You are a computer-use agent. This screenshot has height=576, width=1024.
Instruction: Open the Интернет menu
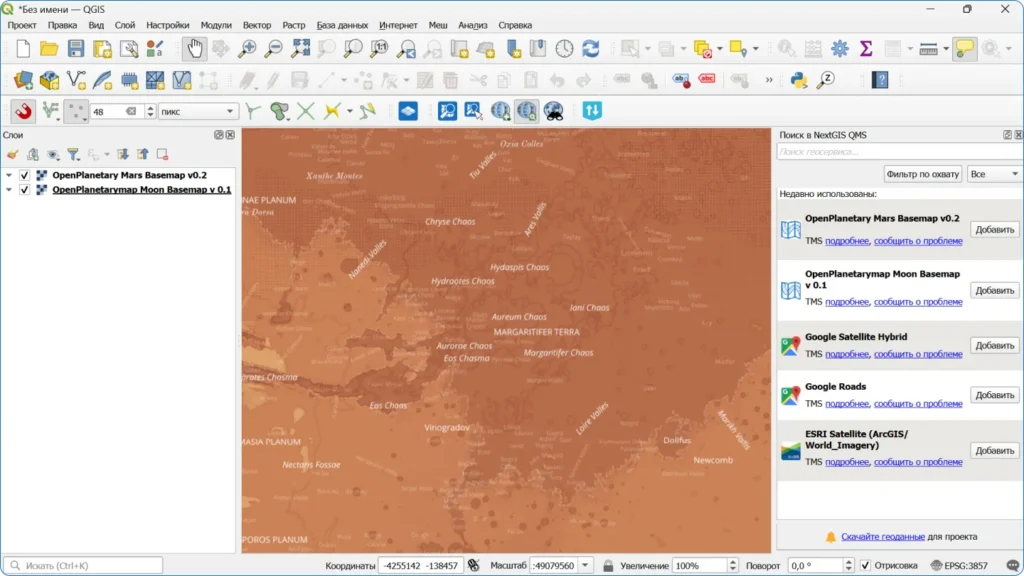pyautogui.click(x=398, y=25)
